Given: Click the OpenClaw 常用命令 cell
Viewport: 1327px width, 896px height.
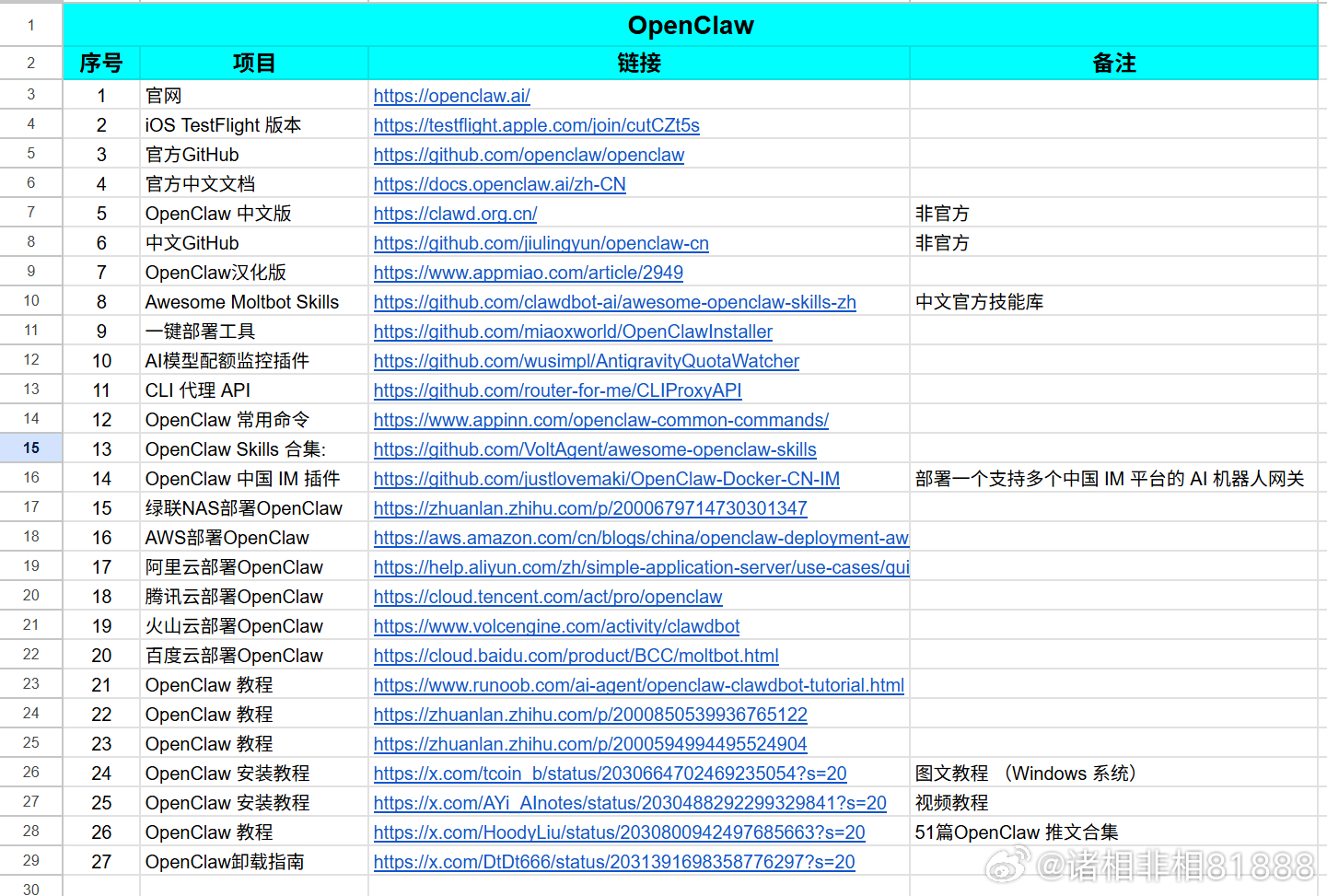Looking at the screenshot, I should point(254,420).
